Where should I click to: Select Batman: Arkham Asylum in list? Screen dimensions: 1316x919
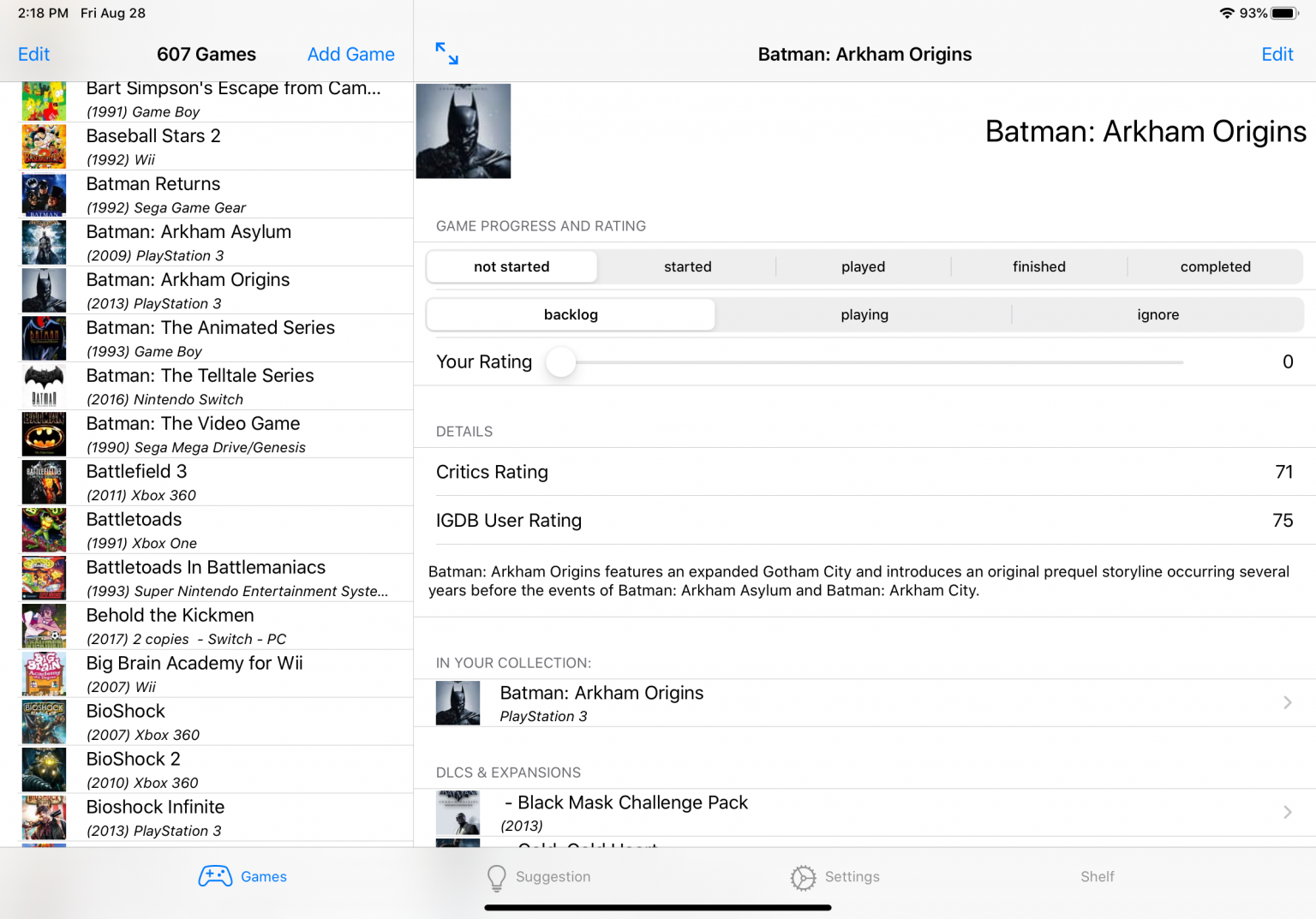coord(188,242)
